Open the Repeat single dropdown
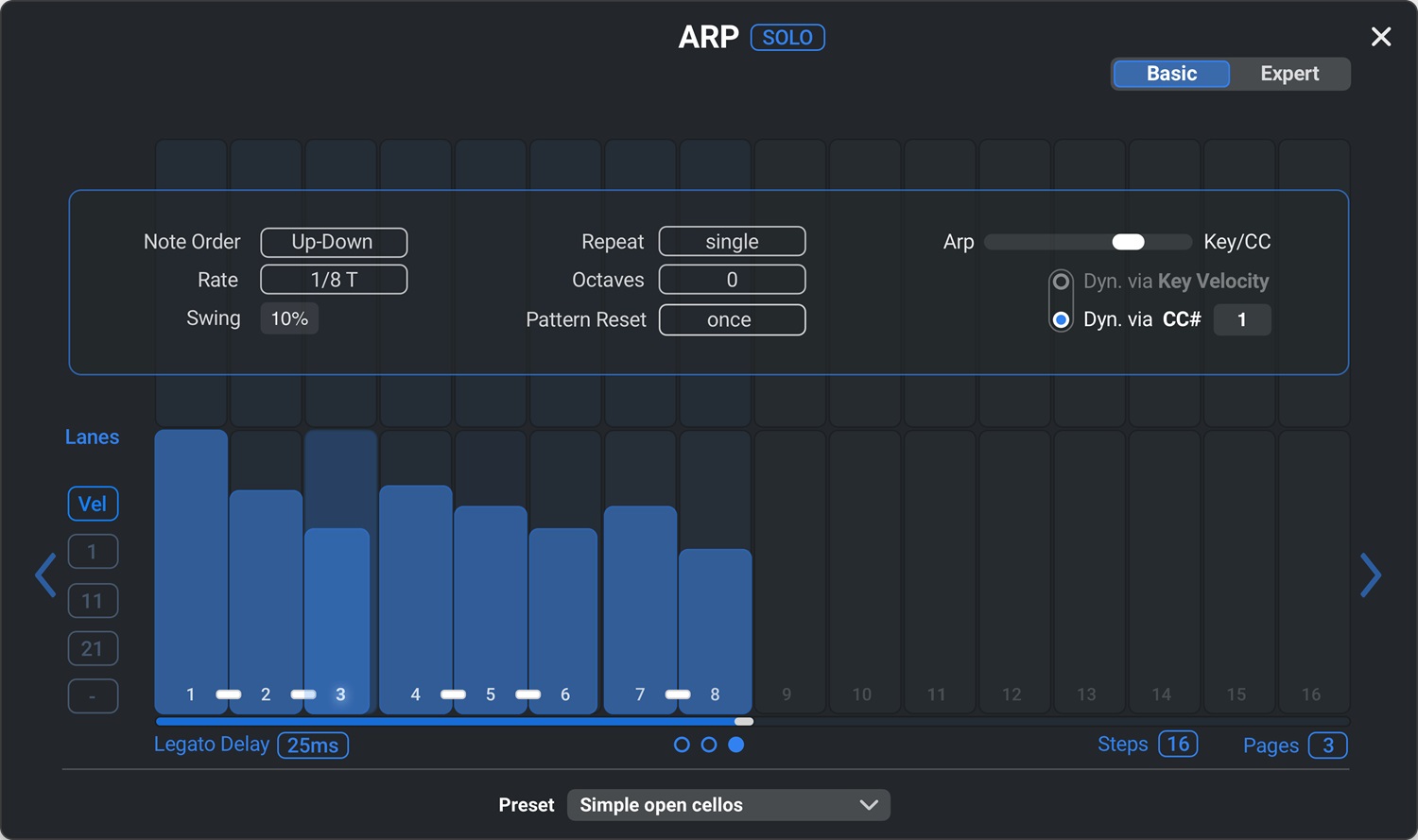 732,242
